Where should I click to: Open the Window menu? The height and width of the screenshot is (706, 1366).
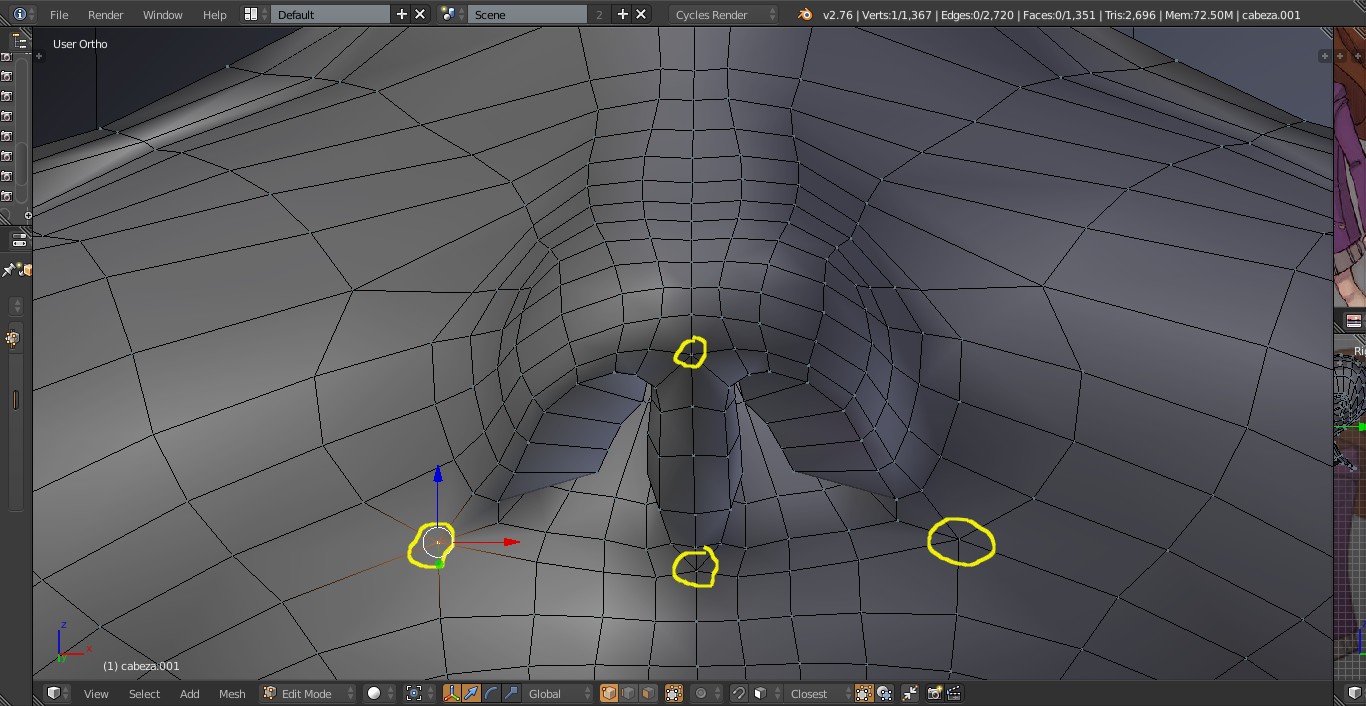pyautogui.click(x=162, y=15)
